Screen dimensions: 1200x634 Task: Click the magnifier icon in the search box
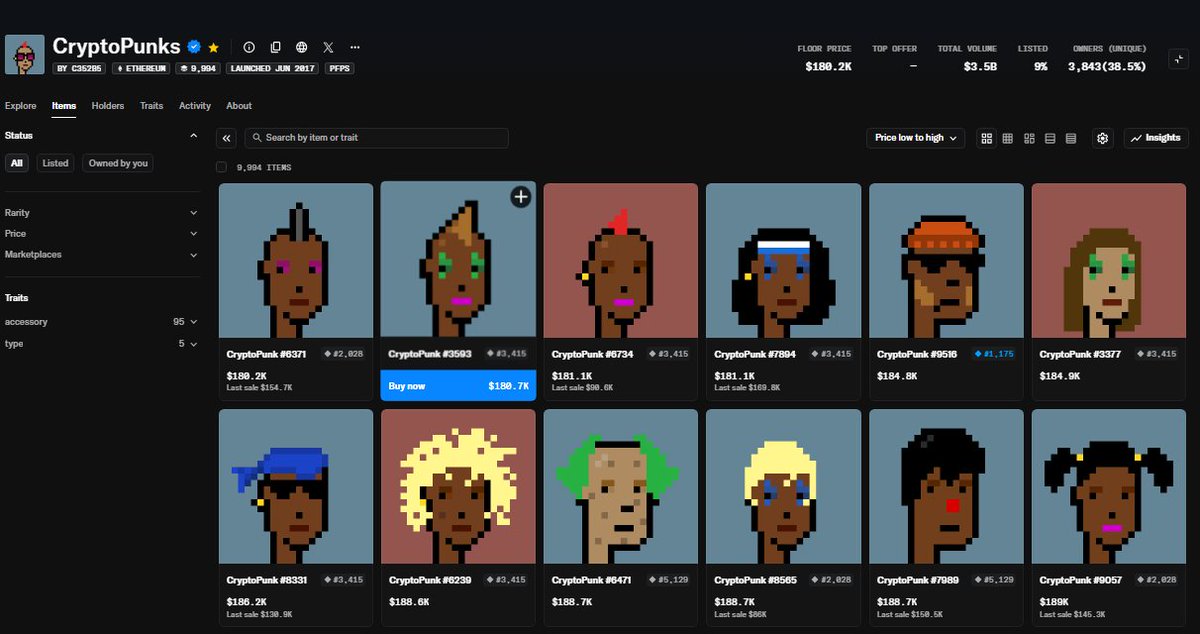pos(257,138)
